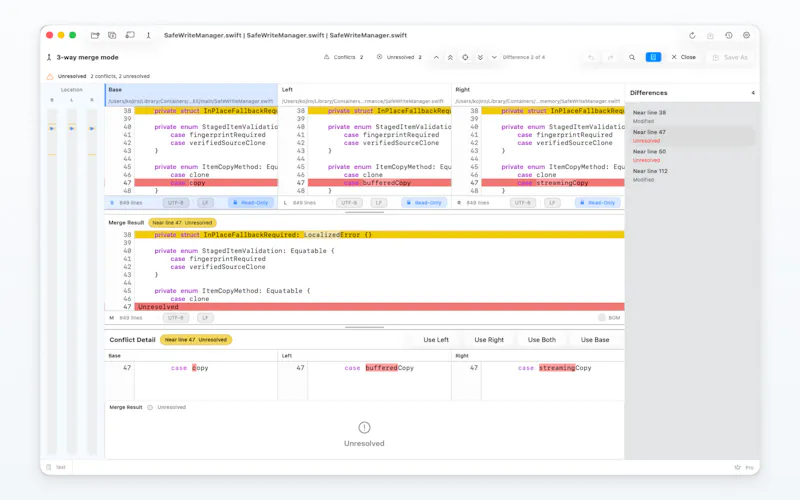Screen dimensions: 800x500
Task: Open the LF line ending selector in the Left pane
Action: (x=379, y=203)
